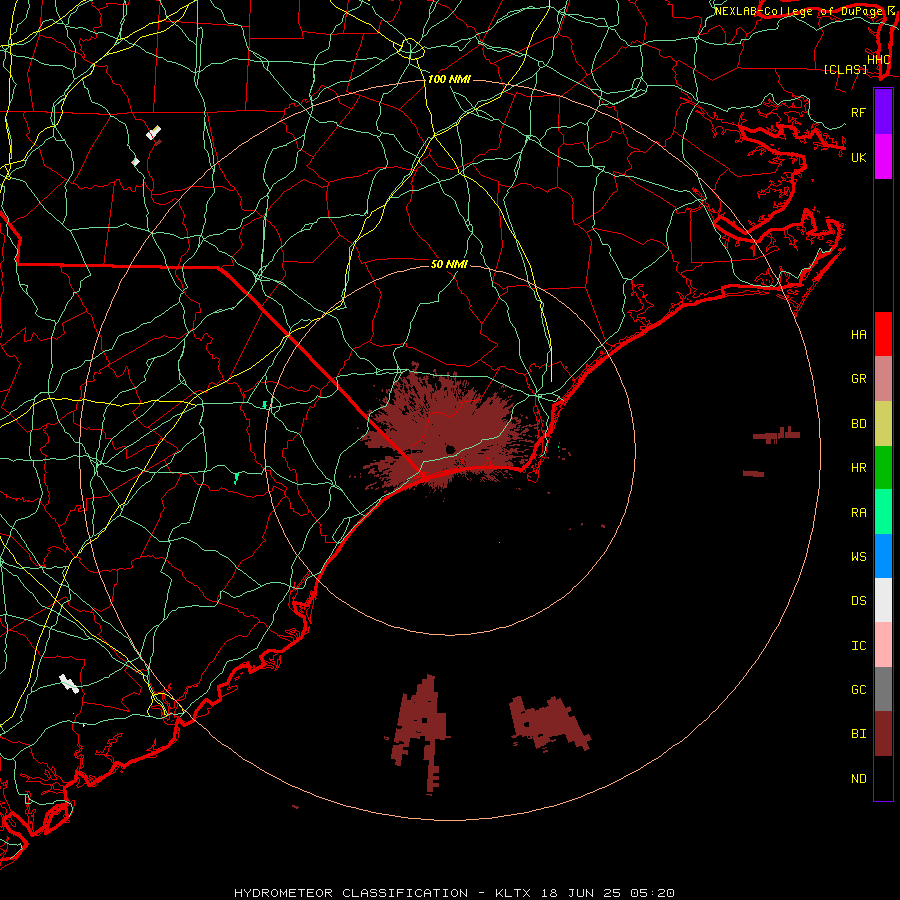
Task: Click the 50 NMI range ring label
Action: point(449,264)
